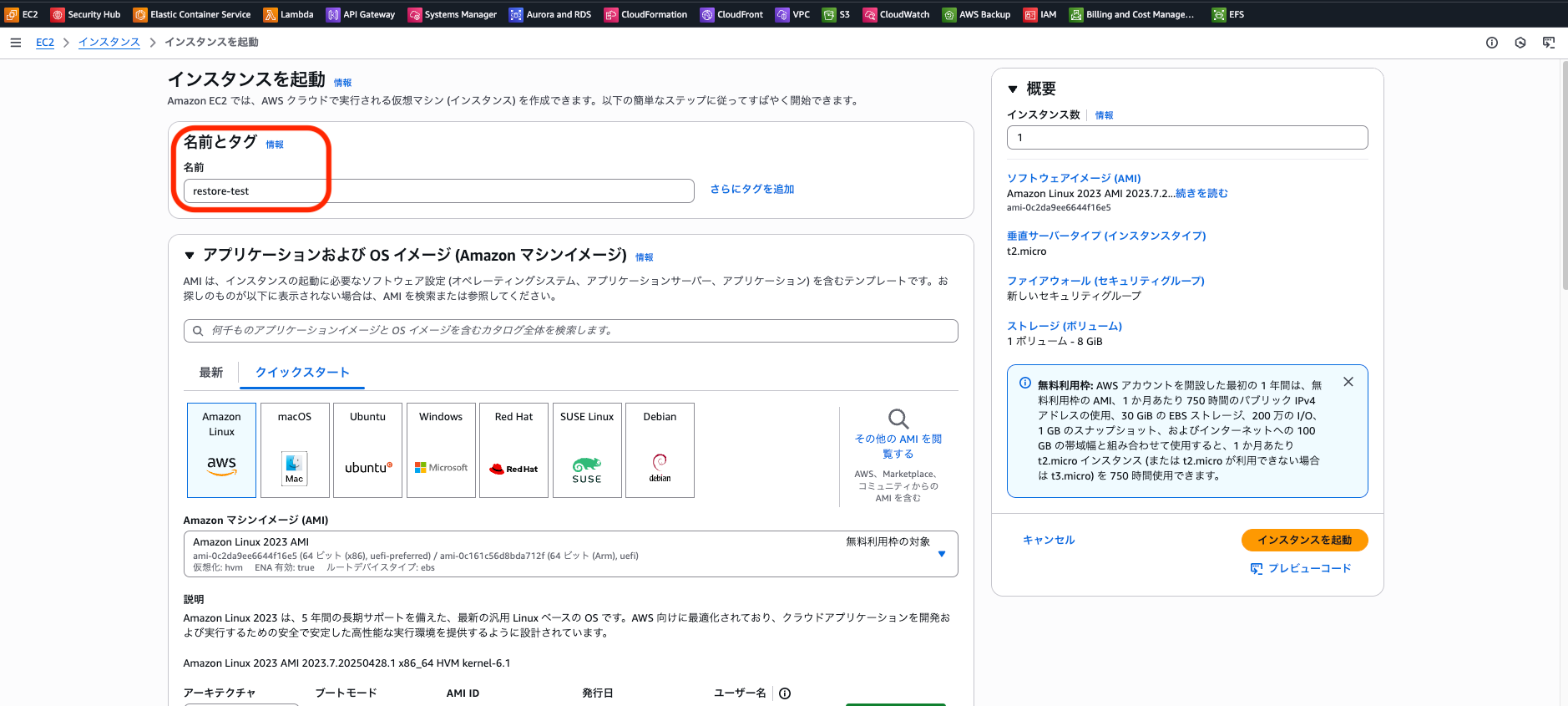The width and height of the screenshot is (1568, 706).
Task: Select the Ubuntu quick start tile
Action: click(x=367, y=450)
